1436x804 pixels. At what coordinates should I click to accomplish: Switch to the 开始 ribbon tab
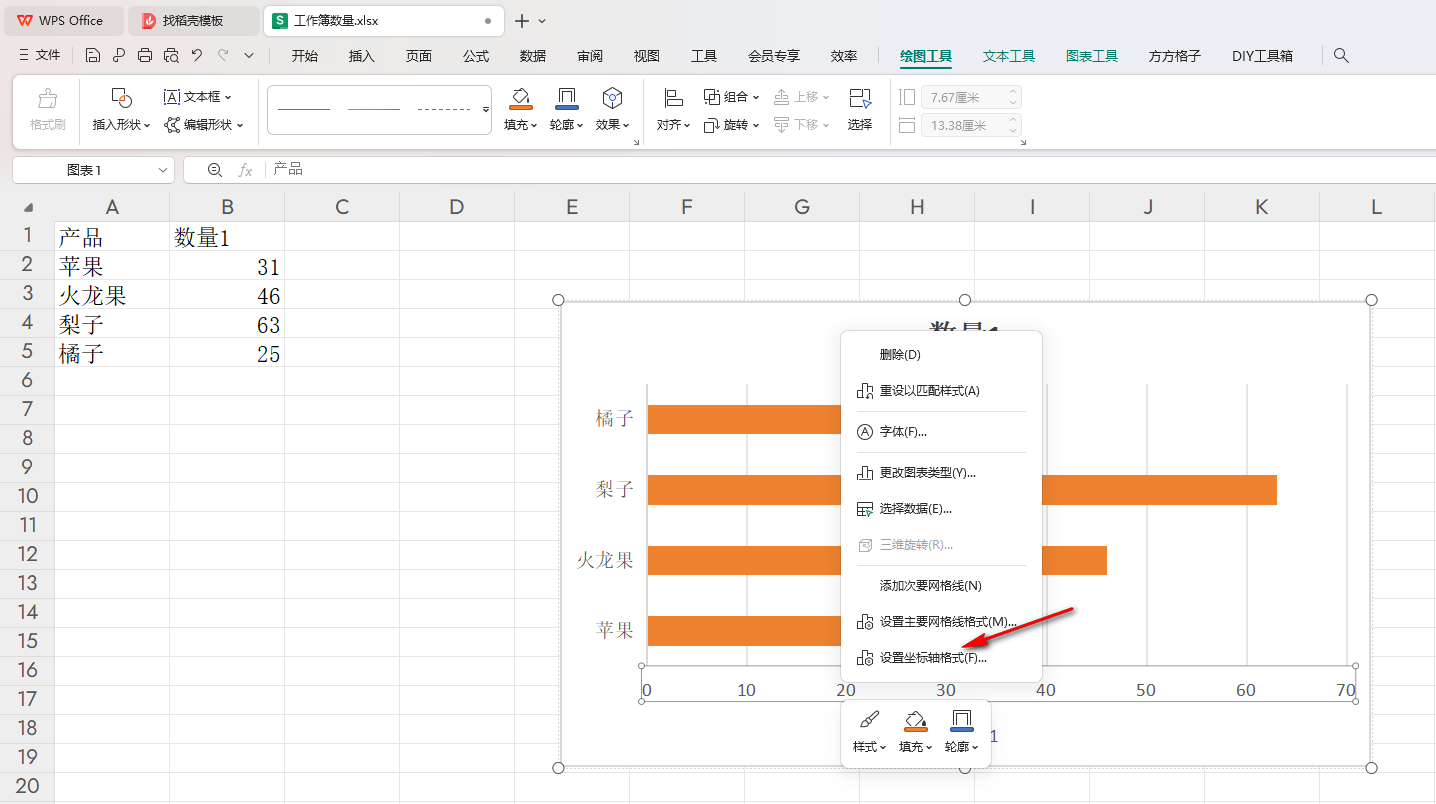[305, 56]
